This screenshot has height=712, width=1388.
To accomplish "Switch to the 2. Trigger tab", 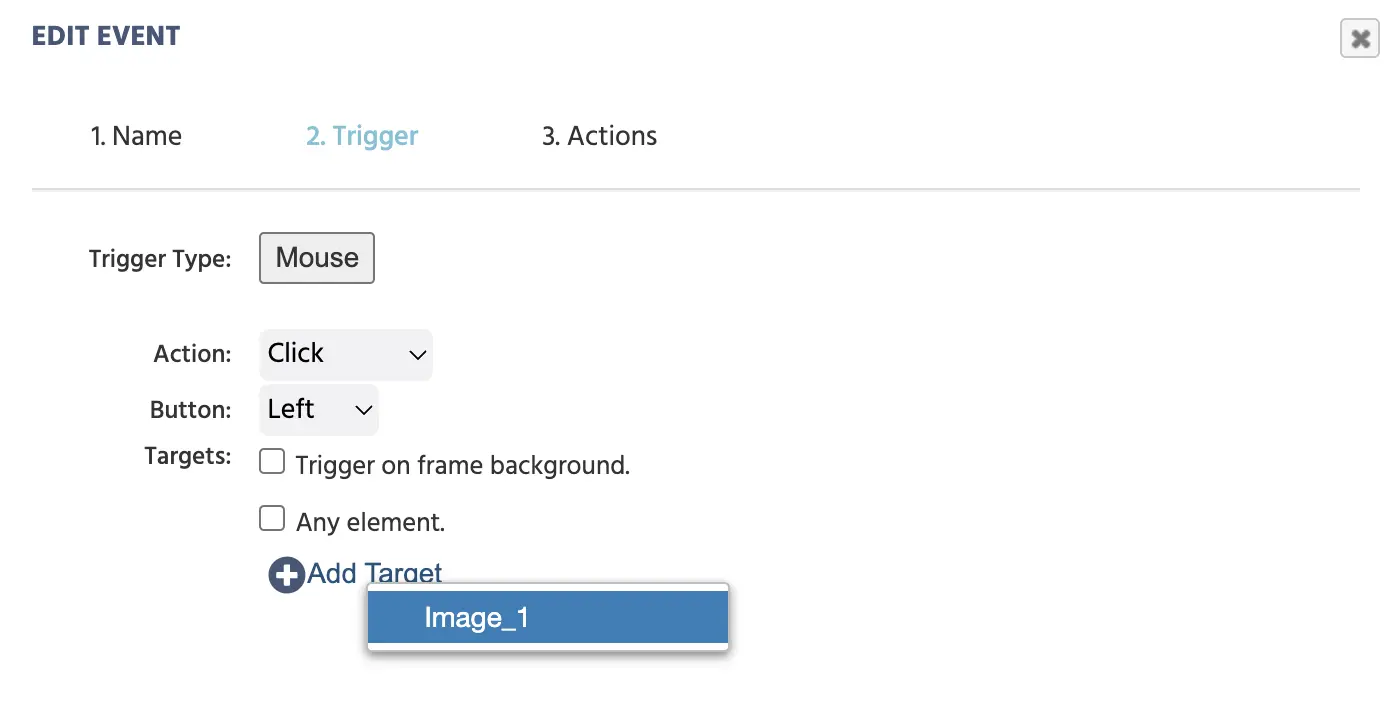I will coord(362,136).
